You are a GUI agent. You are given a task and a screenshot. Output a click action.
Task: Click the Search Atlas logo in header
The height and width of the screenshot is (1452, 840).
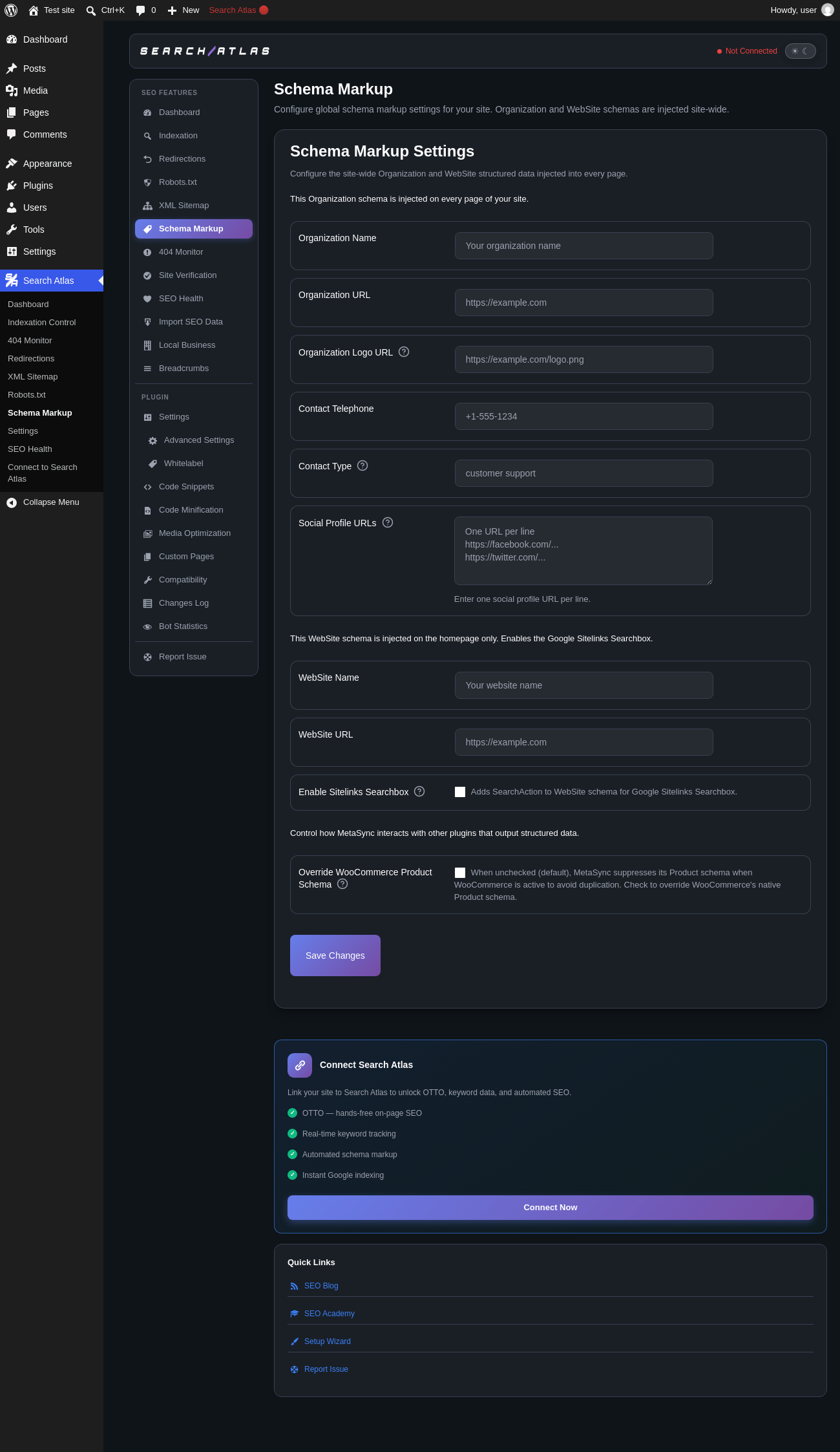205,51
